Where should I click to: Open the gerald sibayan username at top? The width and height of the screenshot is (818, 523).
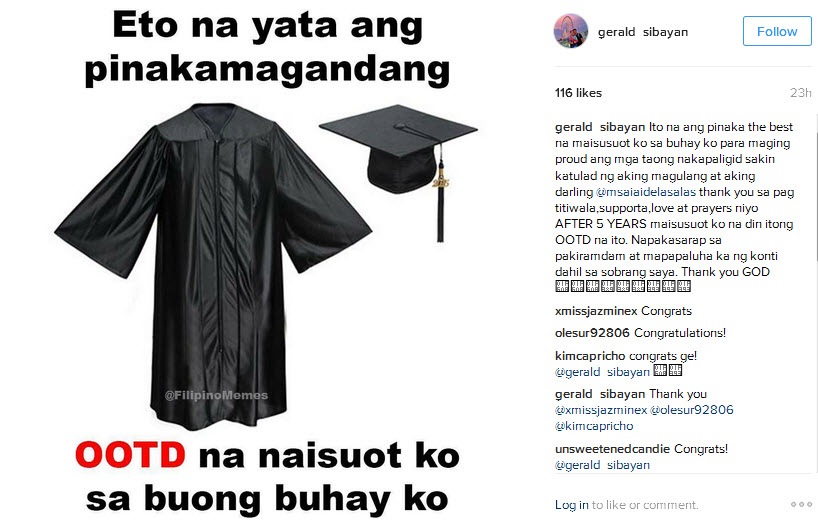643,32
